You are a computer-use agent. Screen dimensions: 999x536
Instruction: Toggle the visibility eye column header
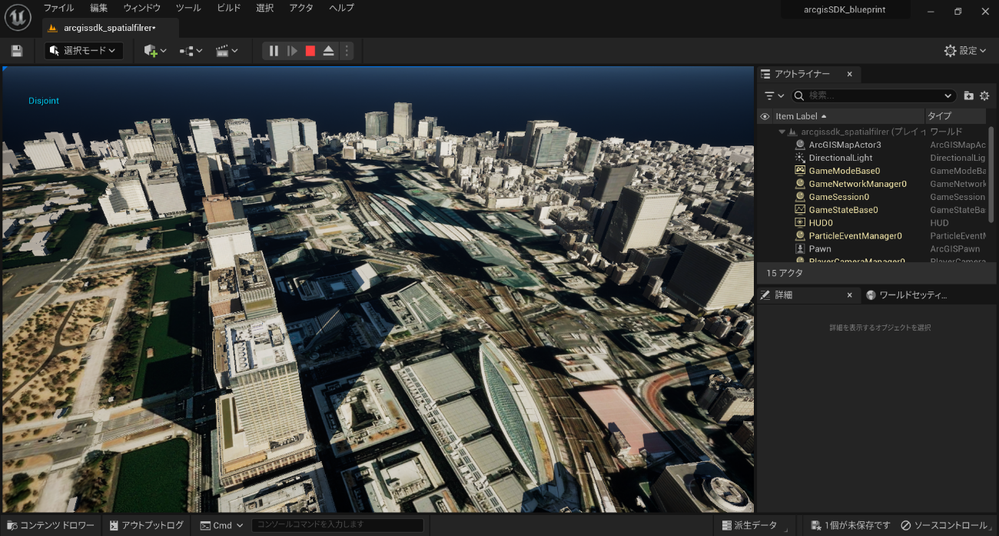(765, 117)
